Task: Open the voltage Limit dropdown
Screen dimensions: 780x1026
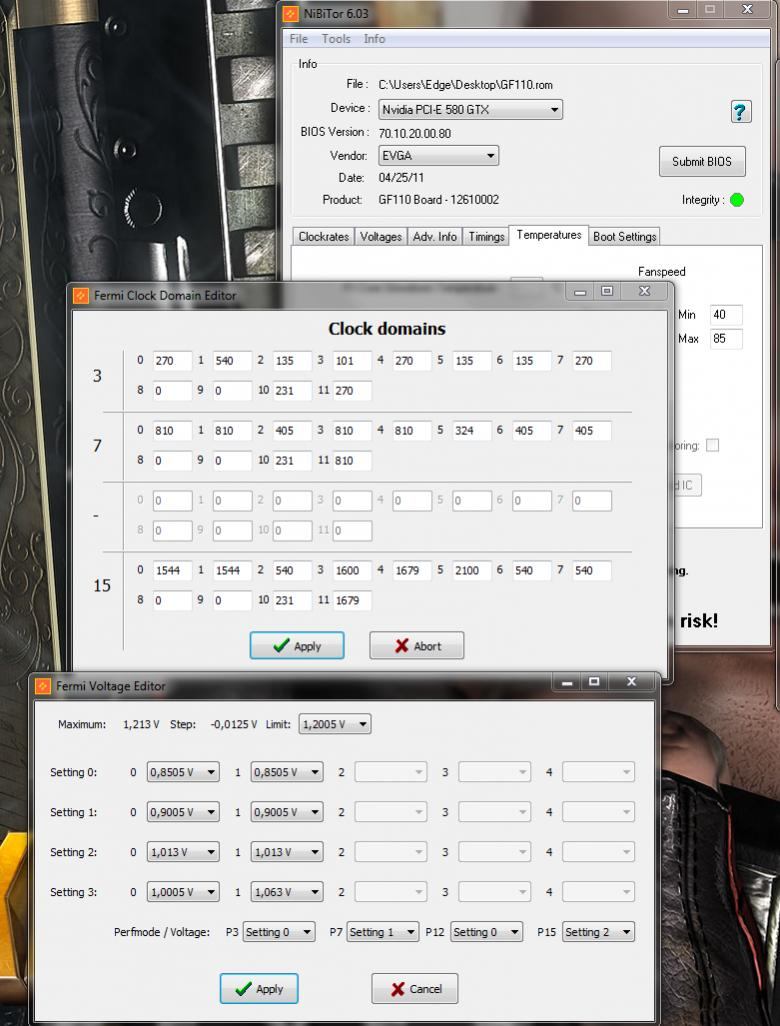Action: (335, 724)
